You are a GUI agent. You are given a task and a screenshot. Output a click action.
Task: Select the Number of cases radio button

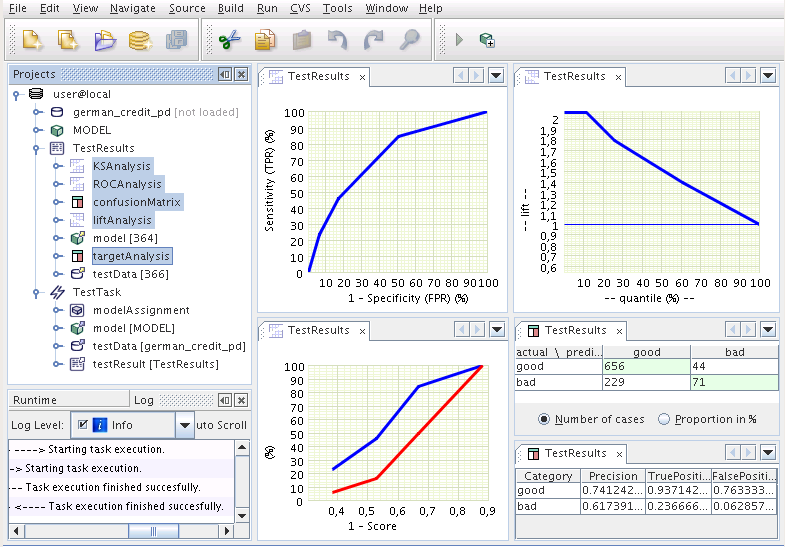pos(544,419)
